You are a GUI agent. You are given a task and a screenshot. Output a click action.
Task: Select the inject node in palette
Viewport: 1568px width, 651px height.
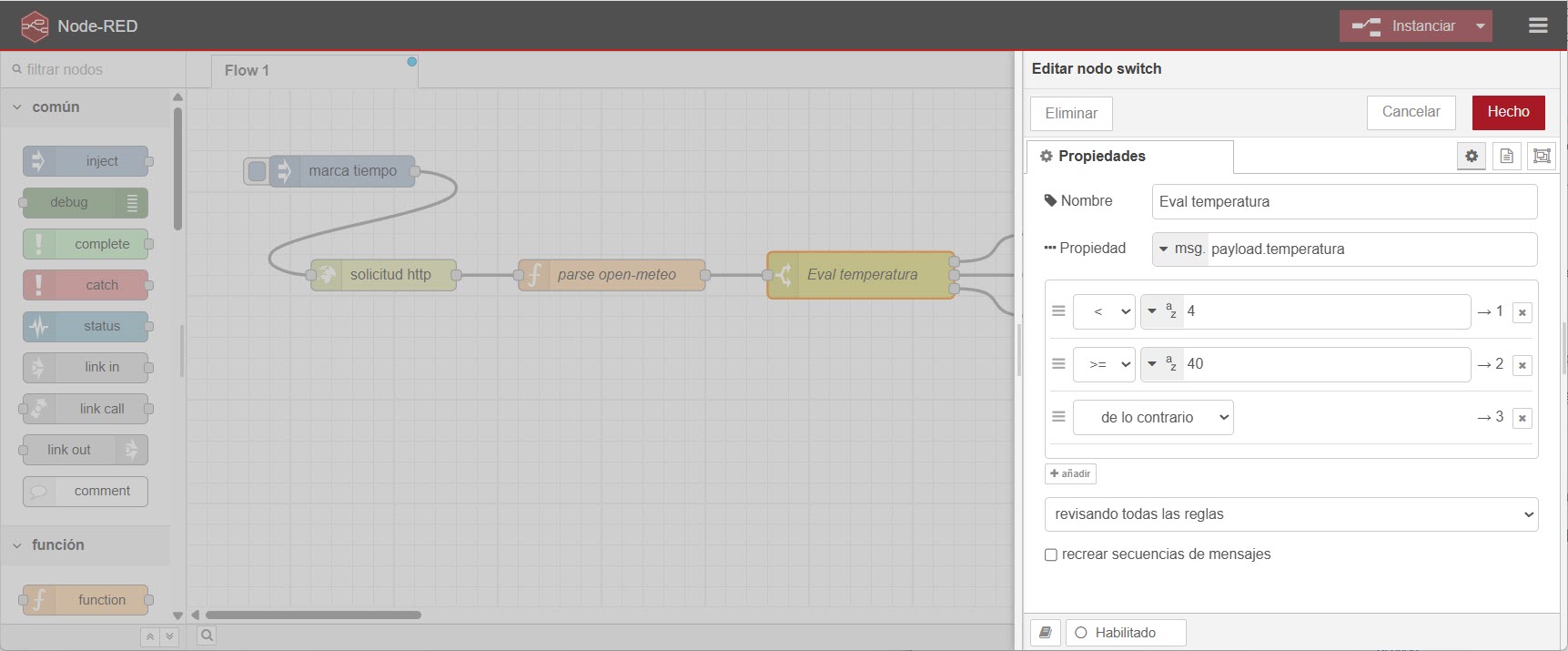(86, 161)
